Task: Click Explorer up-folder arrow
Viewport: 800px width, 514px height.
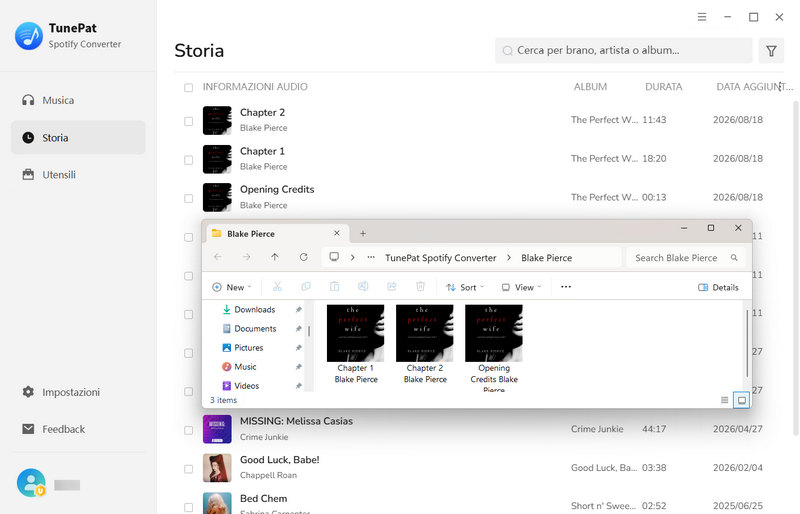Action: [275, 257]
